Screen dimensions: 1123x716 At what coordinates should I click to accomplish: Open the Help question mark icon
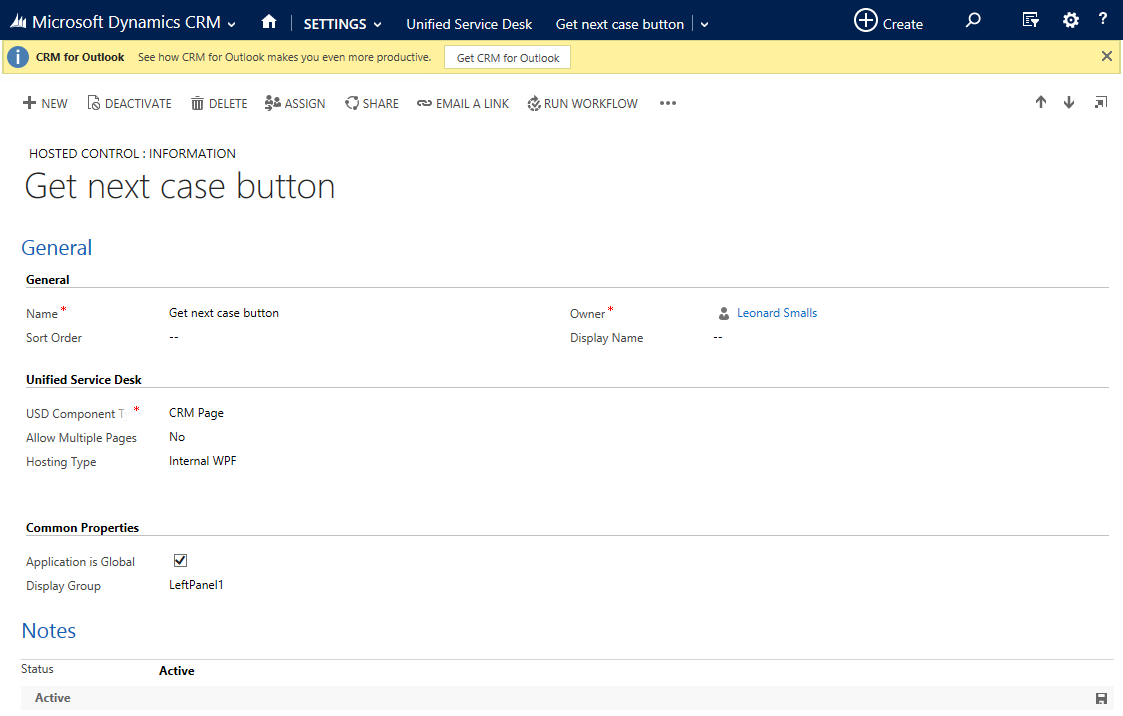pos(1103,19)
